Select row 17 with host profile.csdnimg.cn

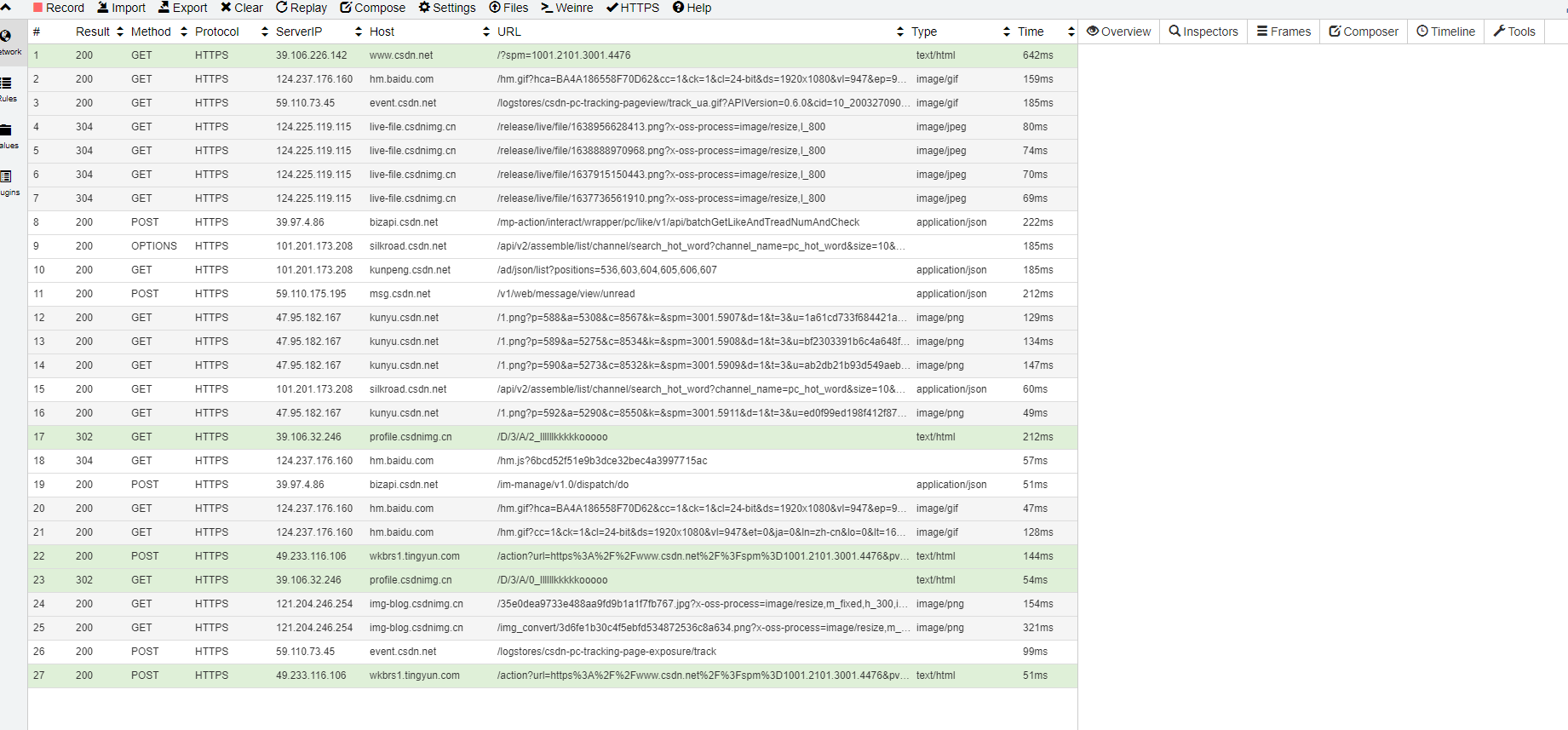(553, 437)
